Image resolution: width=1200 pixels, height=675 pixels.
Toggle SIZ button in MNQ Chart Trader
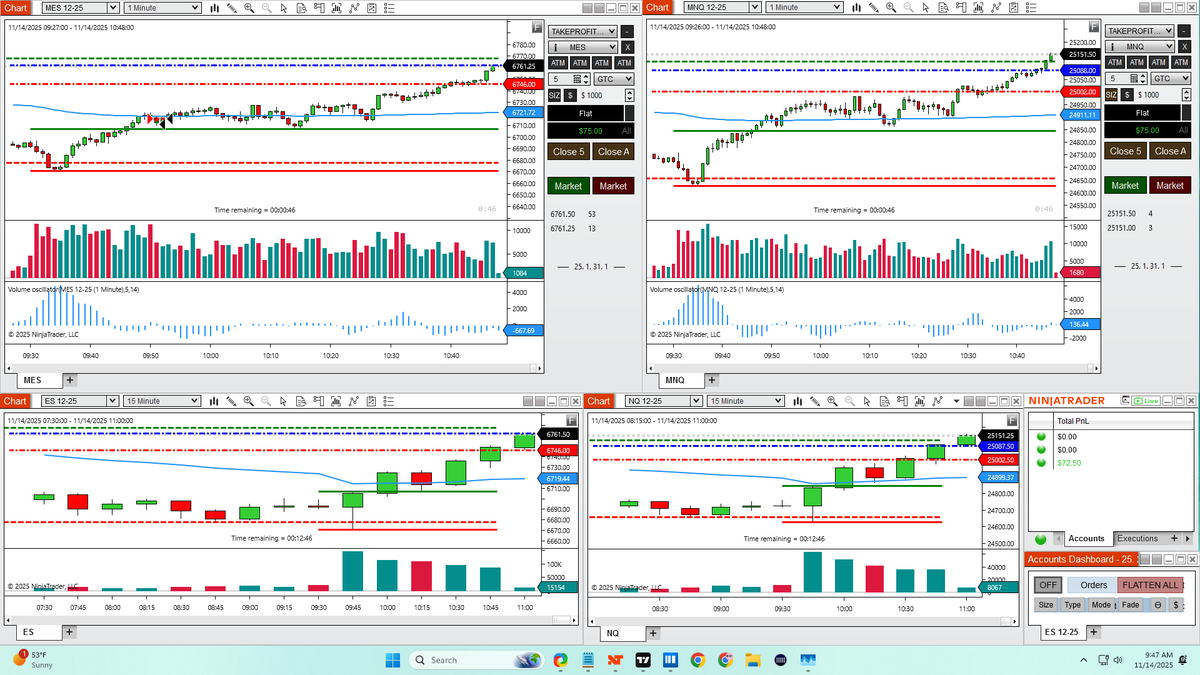point(1111,95)
